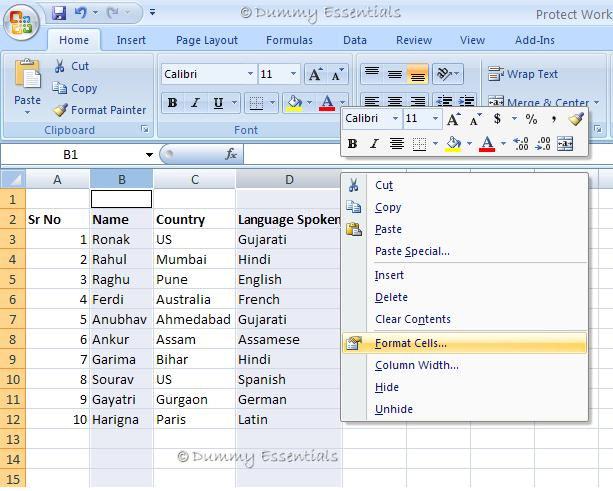613x491 pixels.
Task: Open Name Box dropdown arrow
Action: click(x=149, y=155)
